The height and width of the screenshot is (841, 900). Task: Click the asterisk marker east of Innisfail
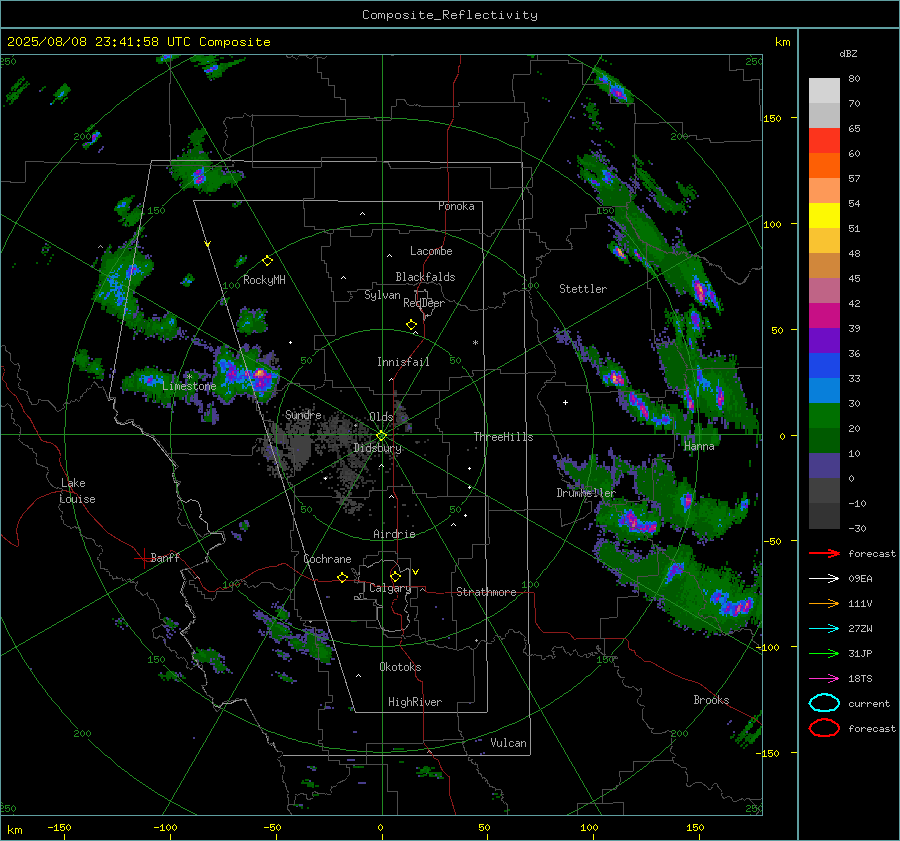coord(475,343)
